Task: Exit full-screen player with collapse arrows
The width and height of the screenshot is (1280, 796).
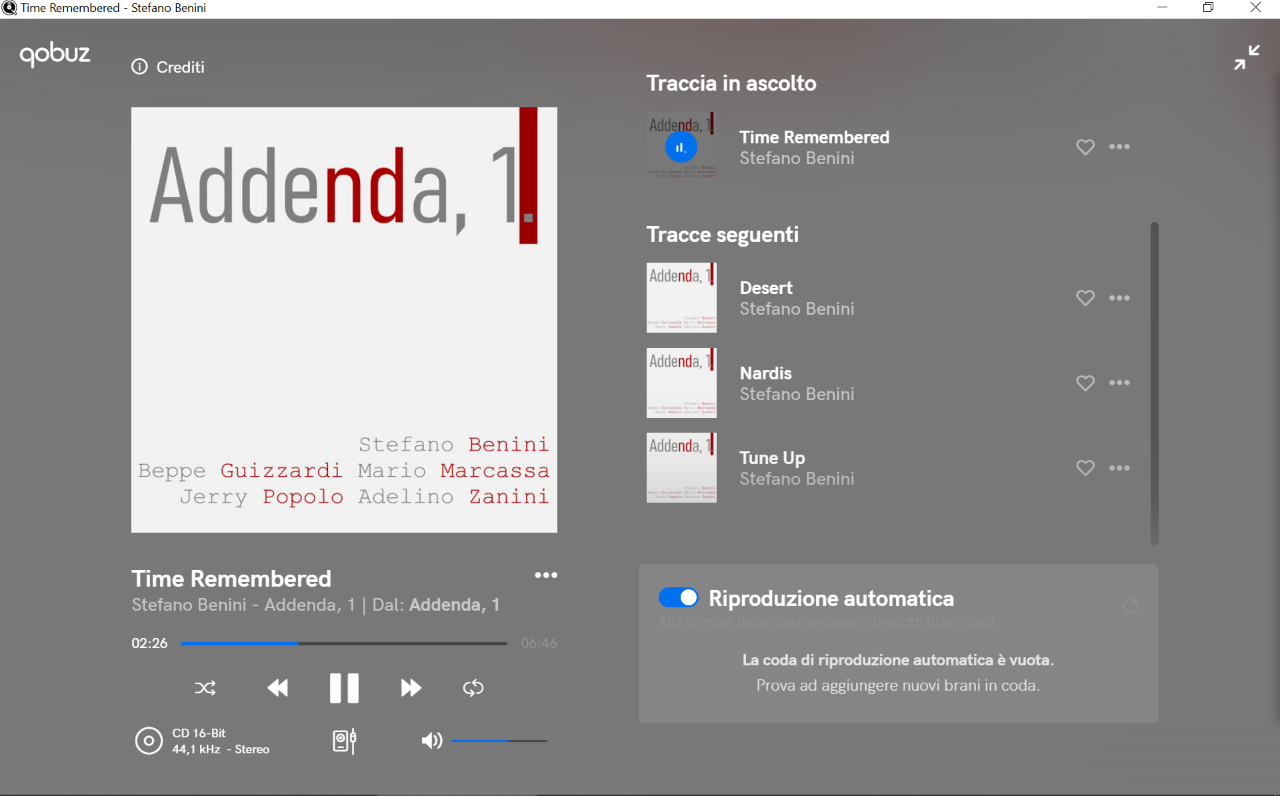Action: [x=1246, y=58]
